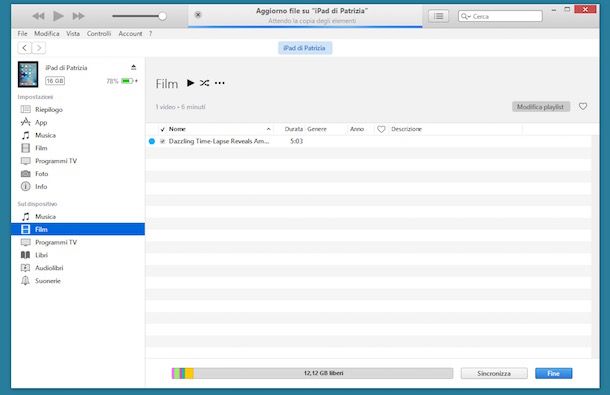The width and height of the screenshot is (610, 395).
Task: Open Programmi TV under Impostazioni
Action: click(56, 161)
